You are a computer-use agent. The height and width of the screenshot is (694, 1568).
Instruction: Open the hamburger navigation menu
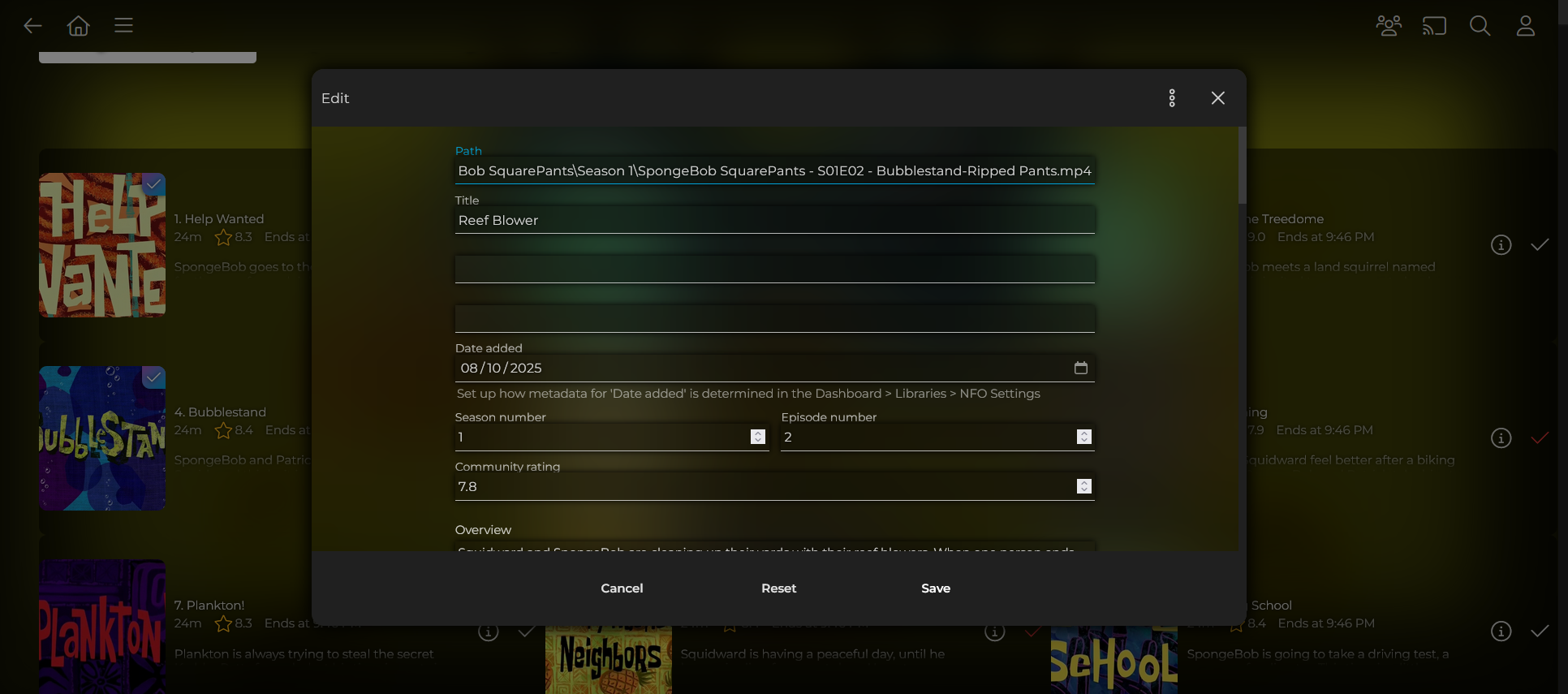123,26
